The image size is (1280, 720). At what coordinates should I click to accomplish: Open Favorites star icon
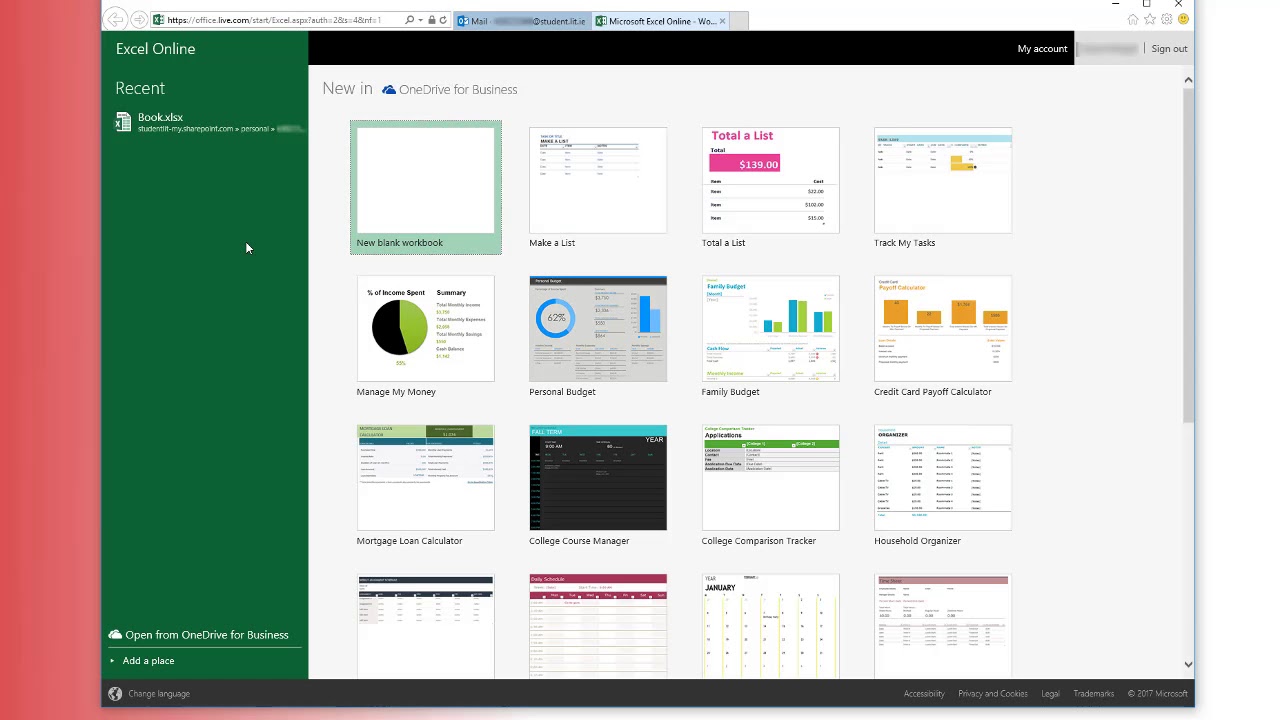click(x=1150, y=19)
